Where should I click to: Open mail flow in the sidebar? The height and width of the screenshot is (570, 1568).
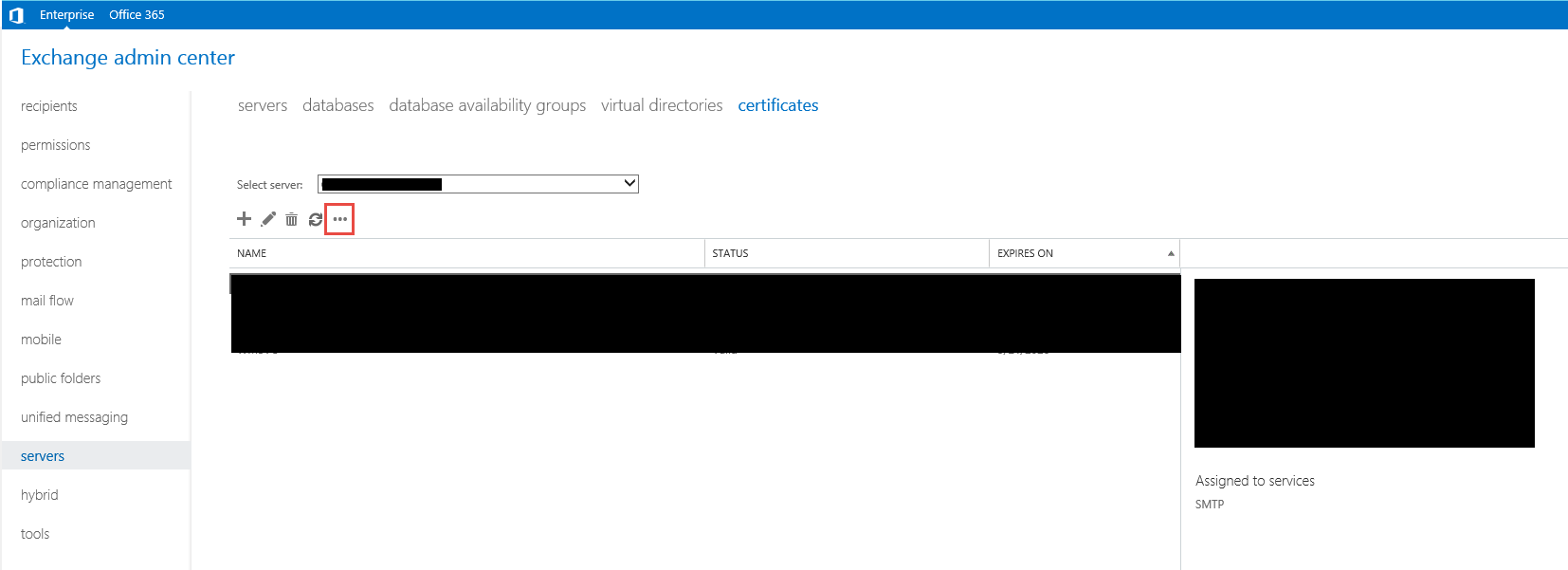47,301
